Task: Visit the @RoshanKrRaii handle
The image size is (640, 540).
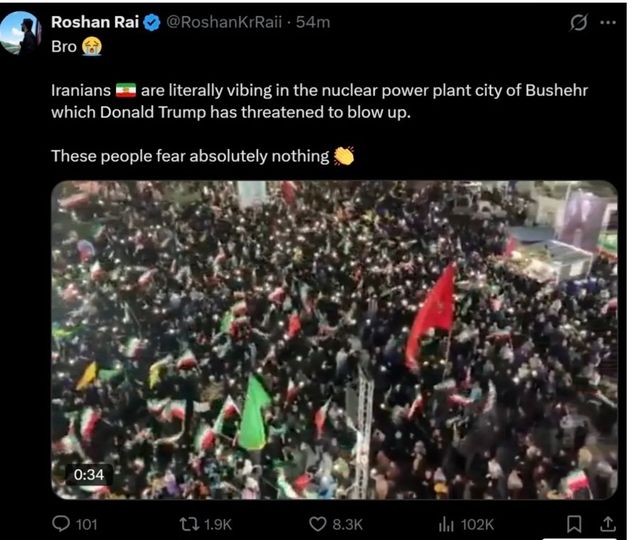Action: pyautogui.click(x=224, y=22)
